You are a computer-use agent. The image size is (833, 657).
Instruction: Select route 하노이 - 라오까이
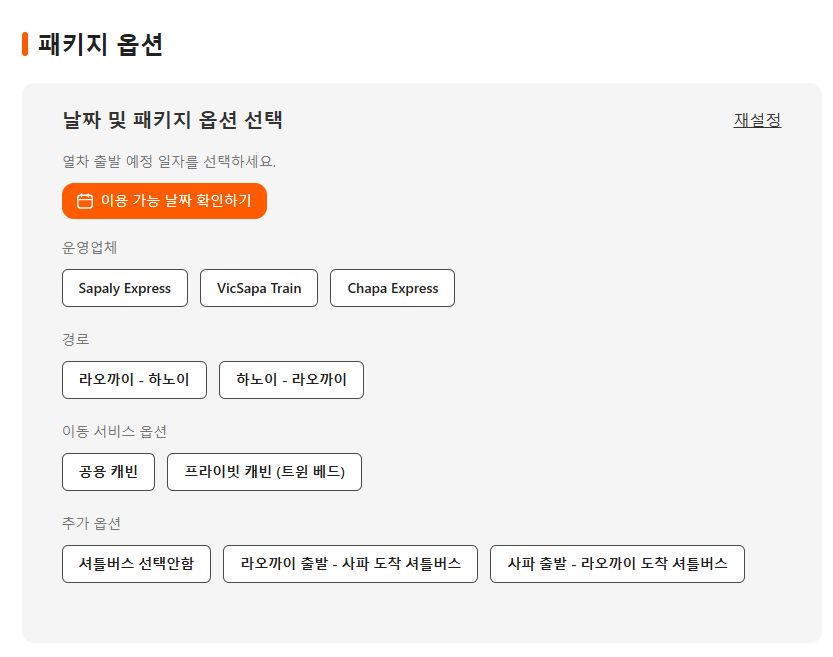[291, 380]
